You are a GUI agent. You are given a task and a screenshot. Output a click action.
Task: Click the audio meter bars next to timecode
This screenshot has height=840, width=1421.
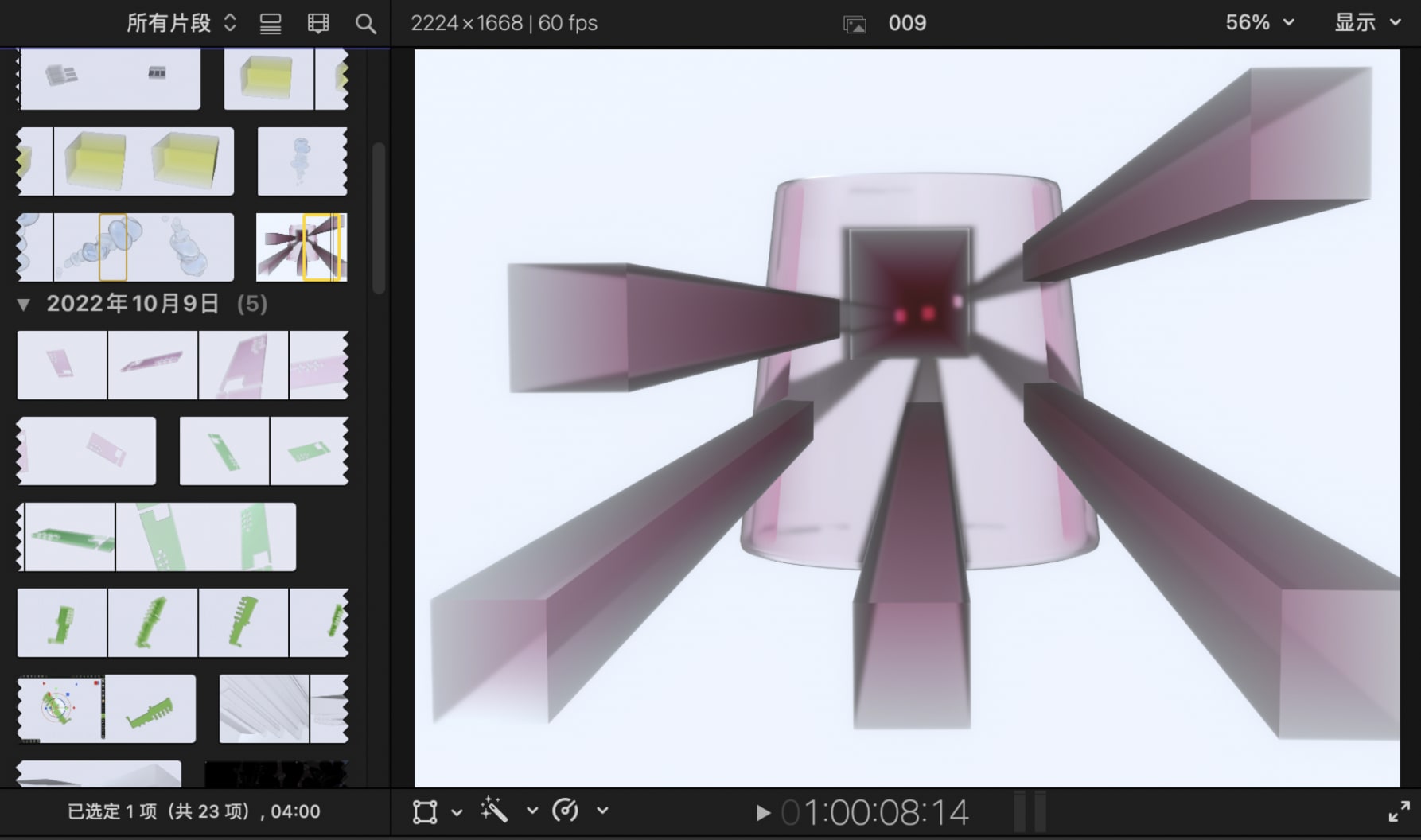point(1030,812)
